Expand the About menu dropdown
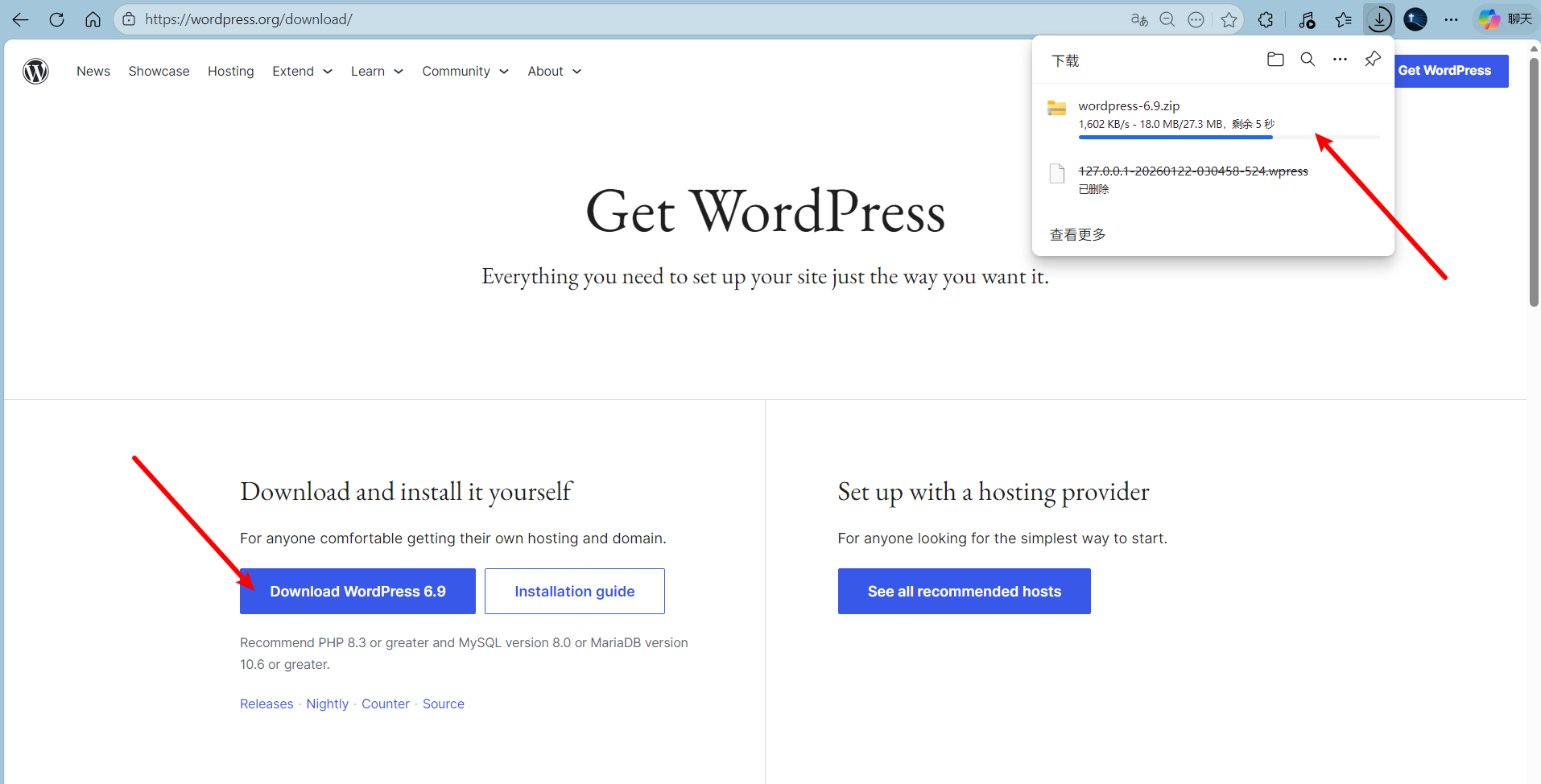This screenshot has width=1541, height=784. 555,72
